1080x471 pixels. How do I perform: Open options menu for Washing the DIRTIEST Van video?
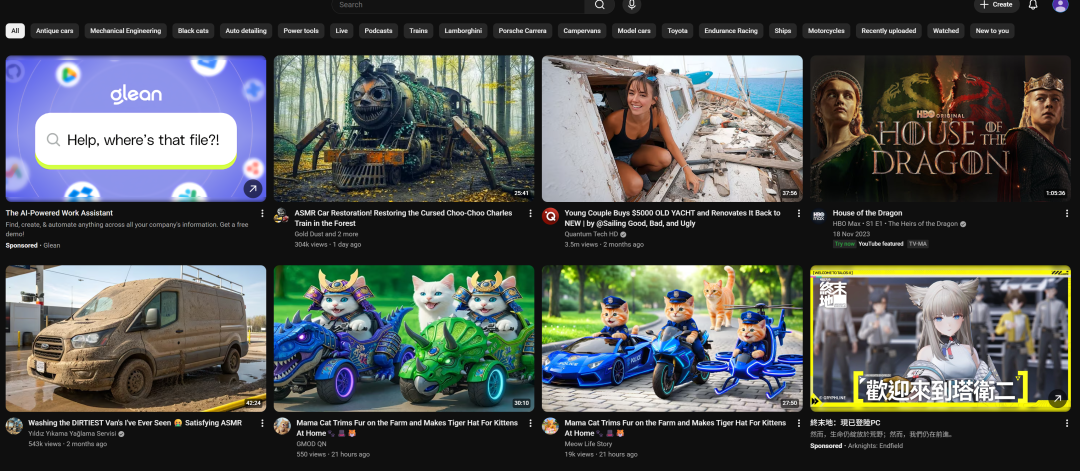(263, 423)
